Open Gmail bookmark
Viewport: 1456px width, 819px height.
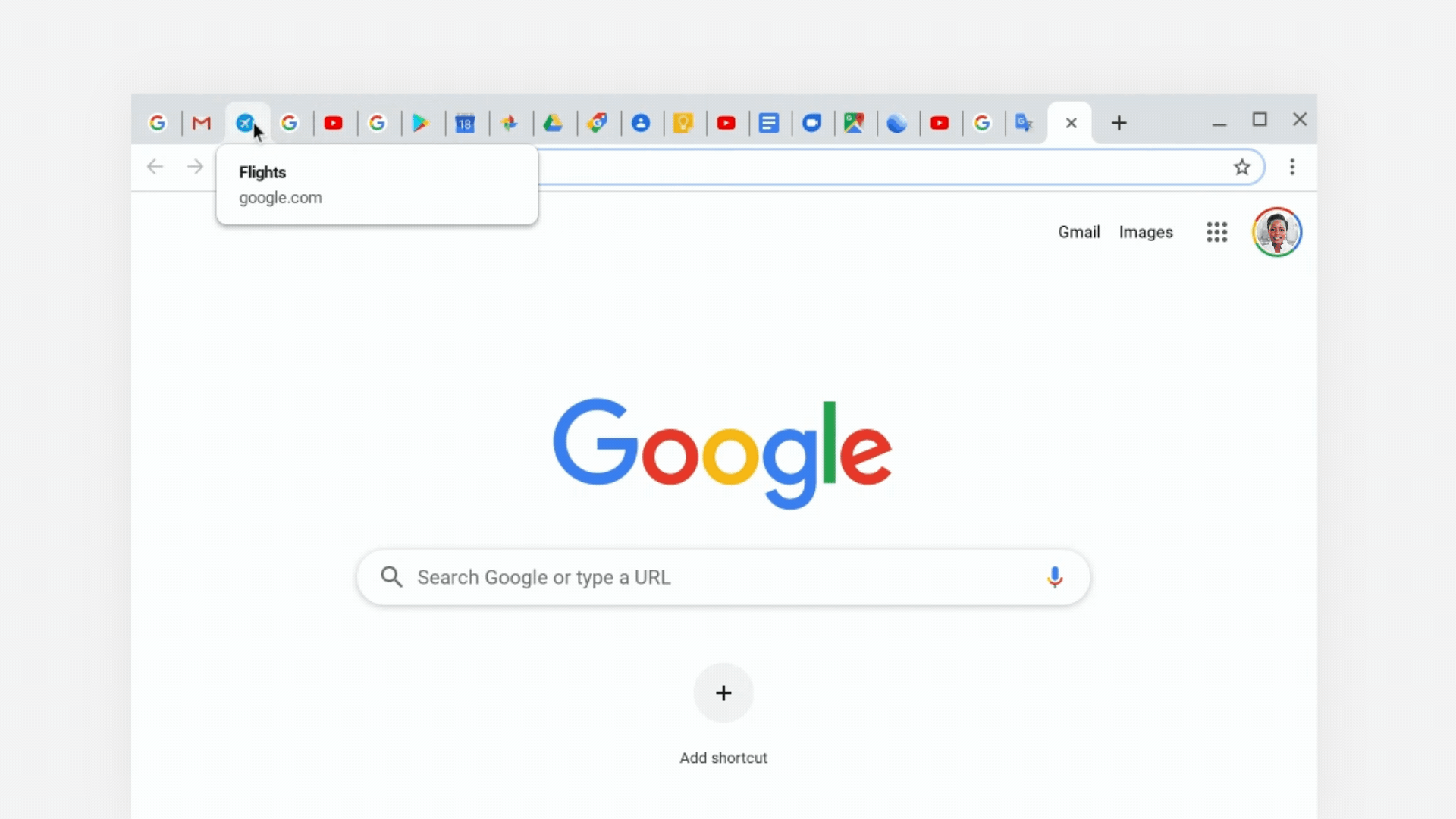click(202, 122)
